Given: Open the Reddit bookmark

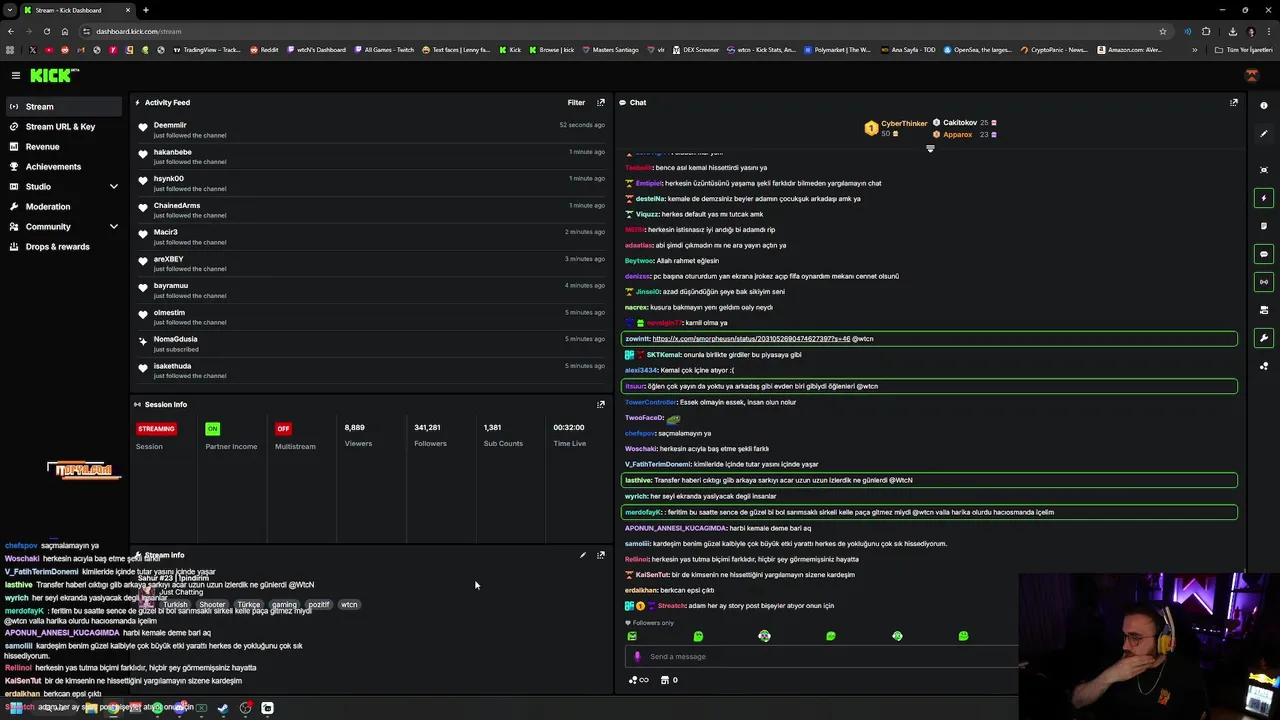Looking at the screenshot, I should pyautogui.click(x=264, y=49).
